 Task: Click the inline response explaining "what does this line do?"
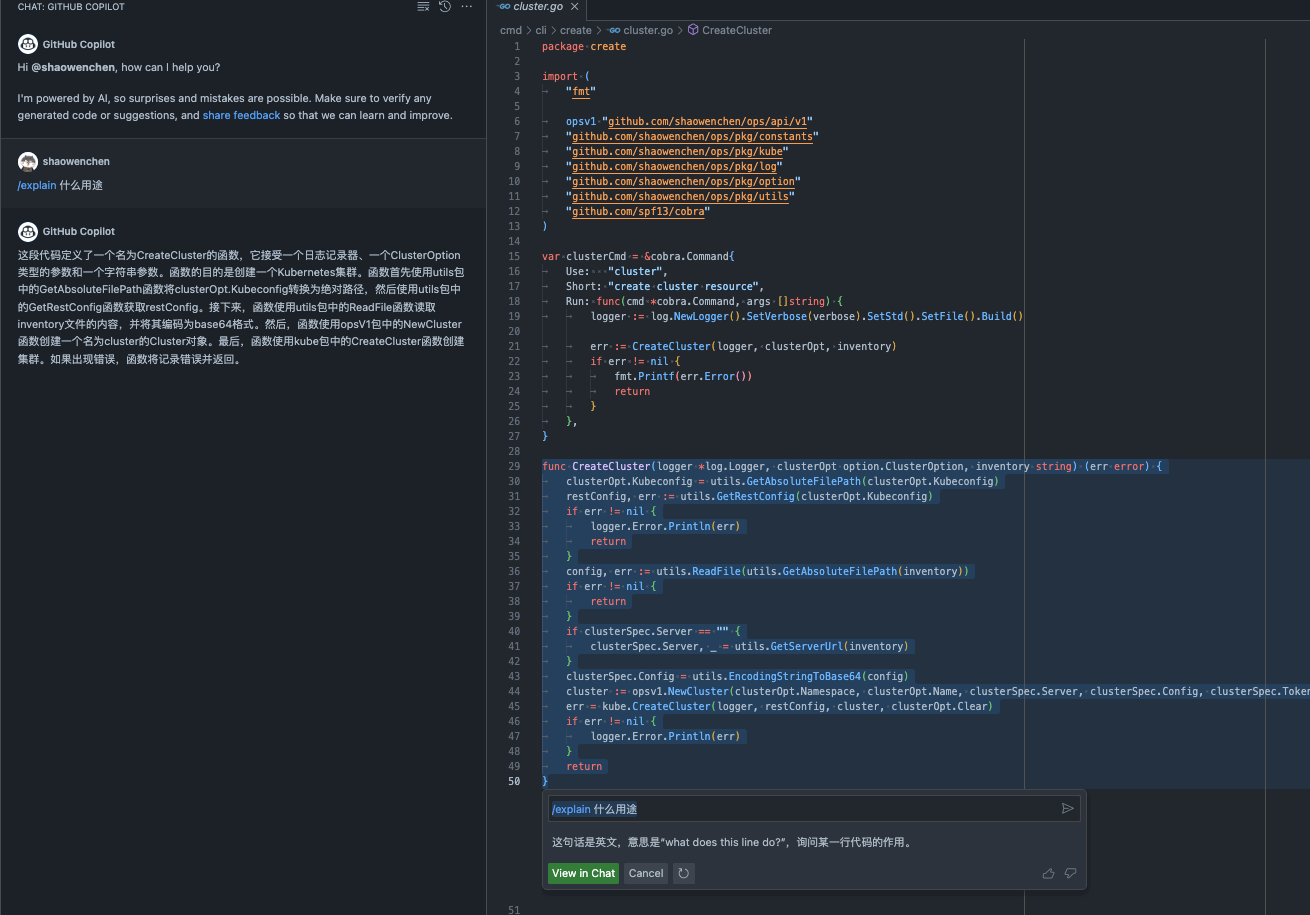coord(731,842)
